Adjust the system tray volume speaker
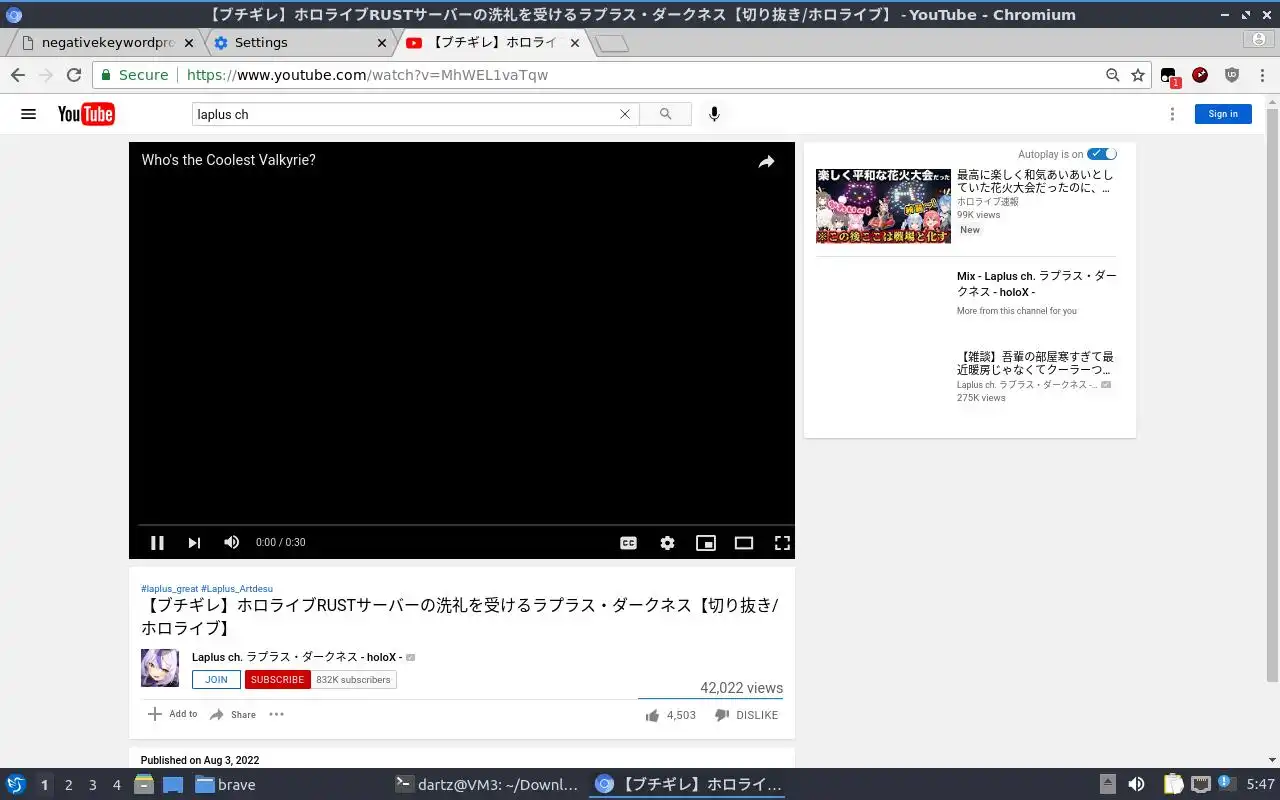 point(1136,785)
